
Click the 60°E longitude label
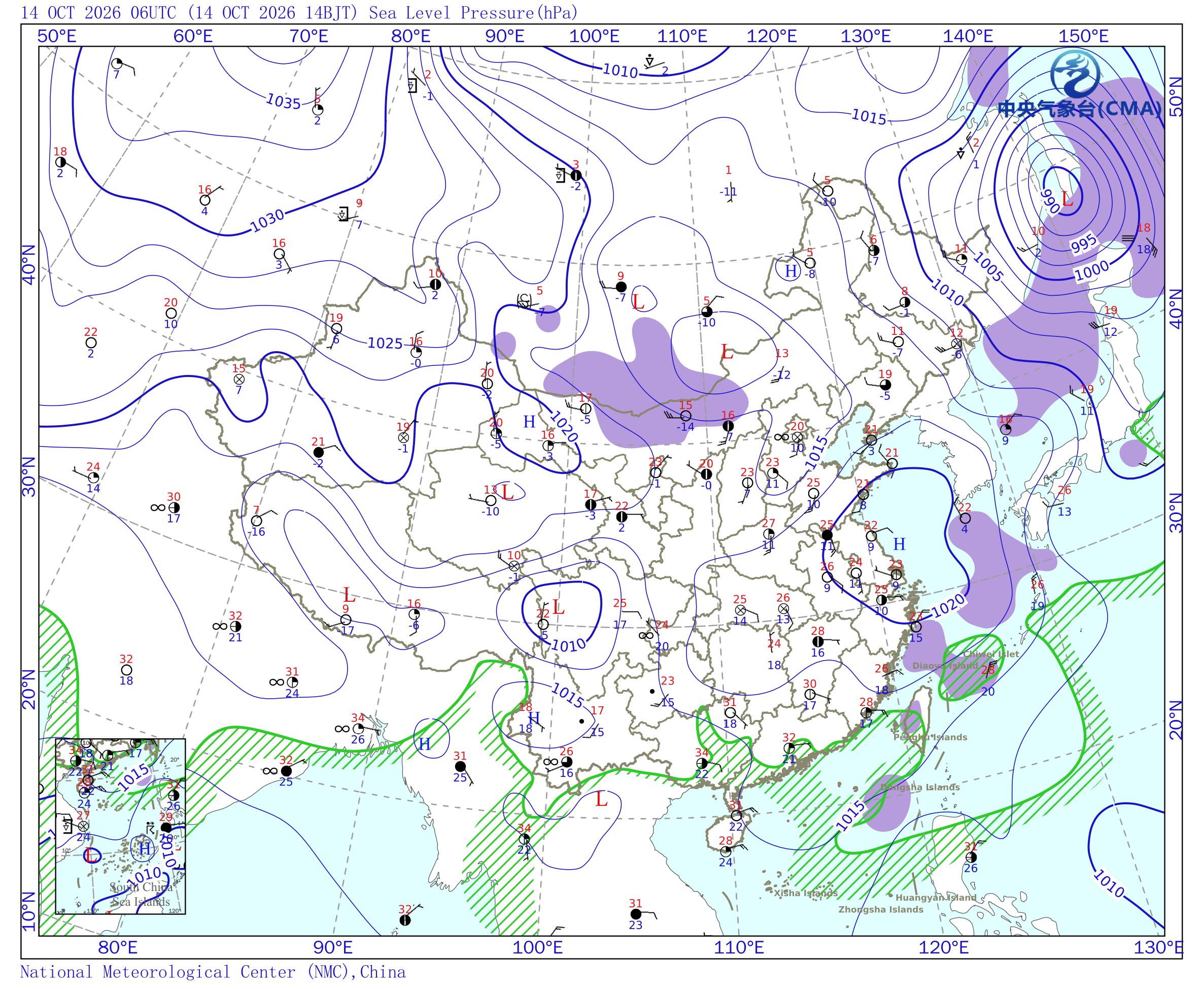pos(193,37)
